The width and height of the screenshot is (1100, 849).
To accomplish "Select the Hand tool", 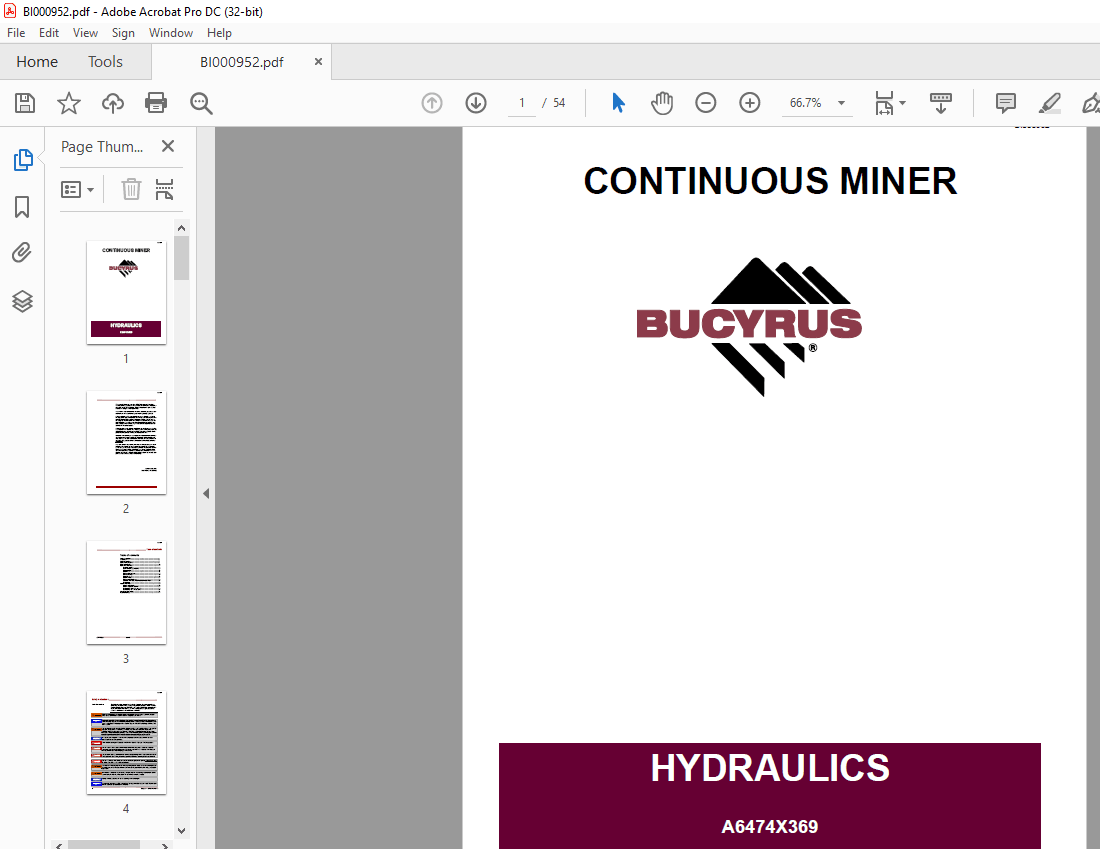I will (x=661, y=103).
